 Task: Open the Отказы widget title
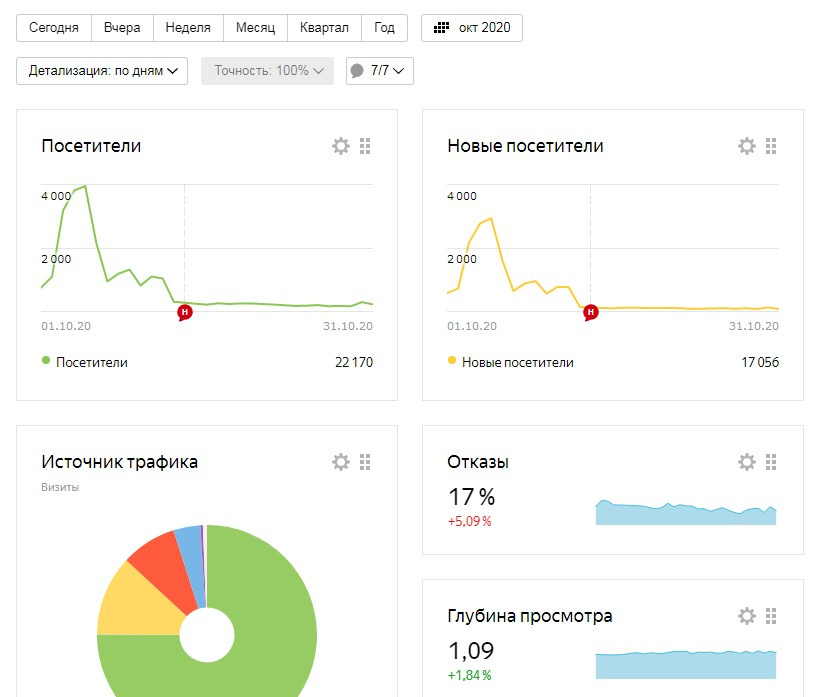pos(478,462)
